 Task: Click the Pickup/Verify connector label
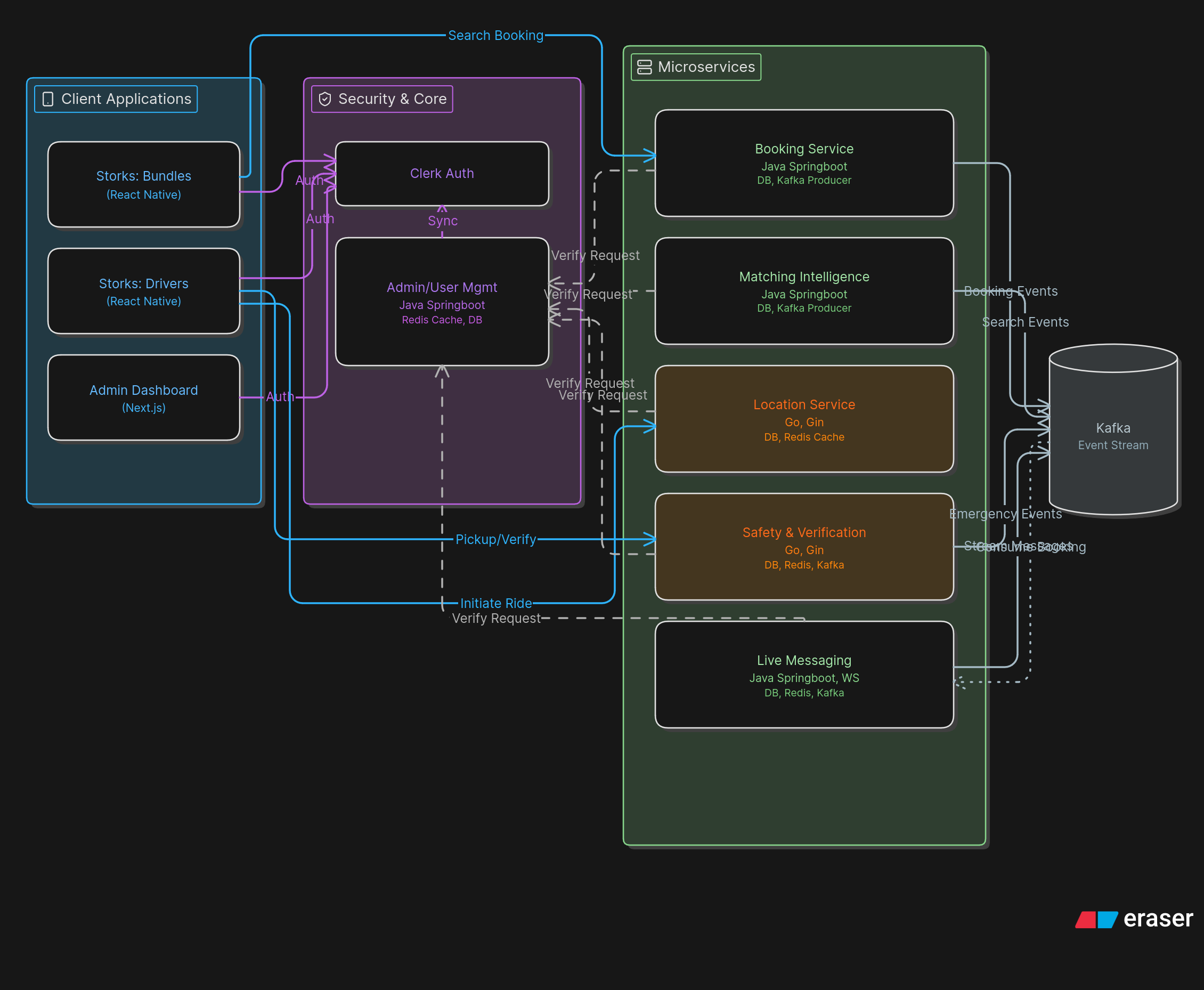tap(496, 539)
